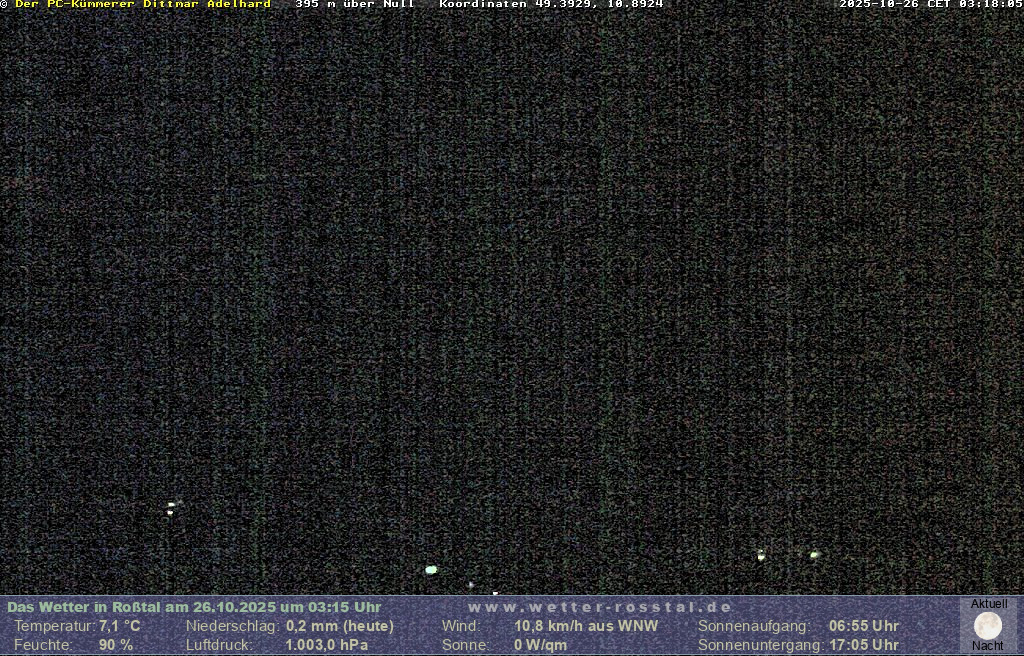Click the Niederschlag value 0,2 mm (heute)
Screen dimensions: 1024x656
[x=340, y=626]
